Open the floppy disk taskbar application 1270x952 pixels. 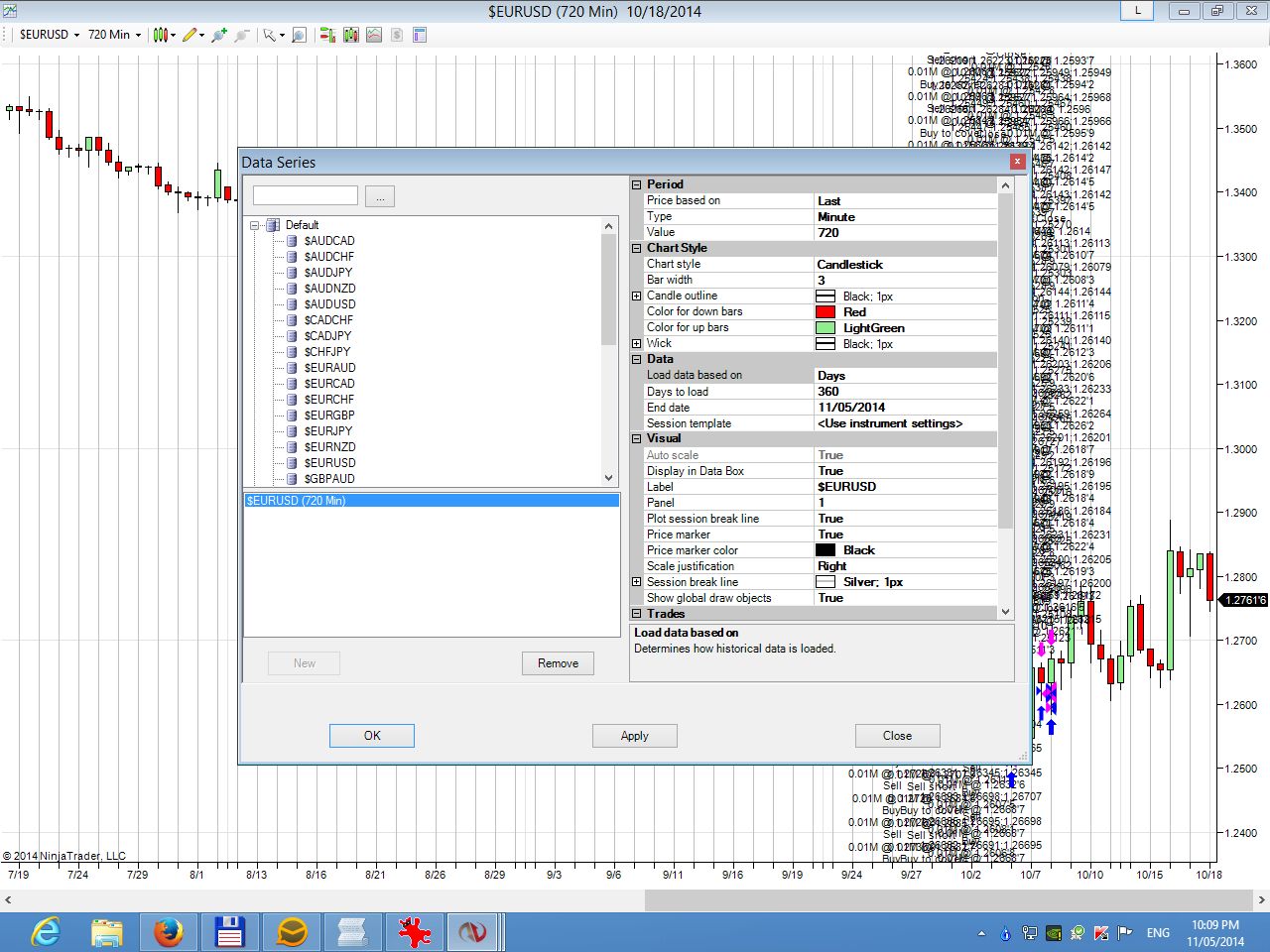click(x=230, y=932)
